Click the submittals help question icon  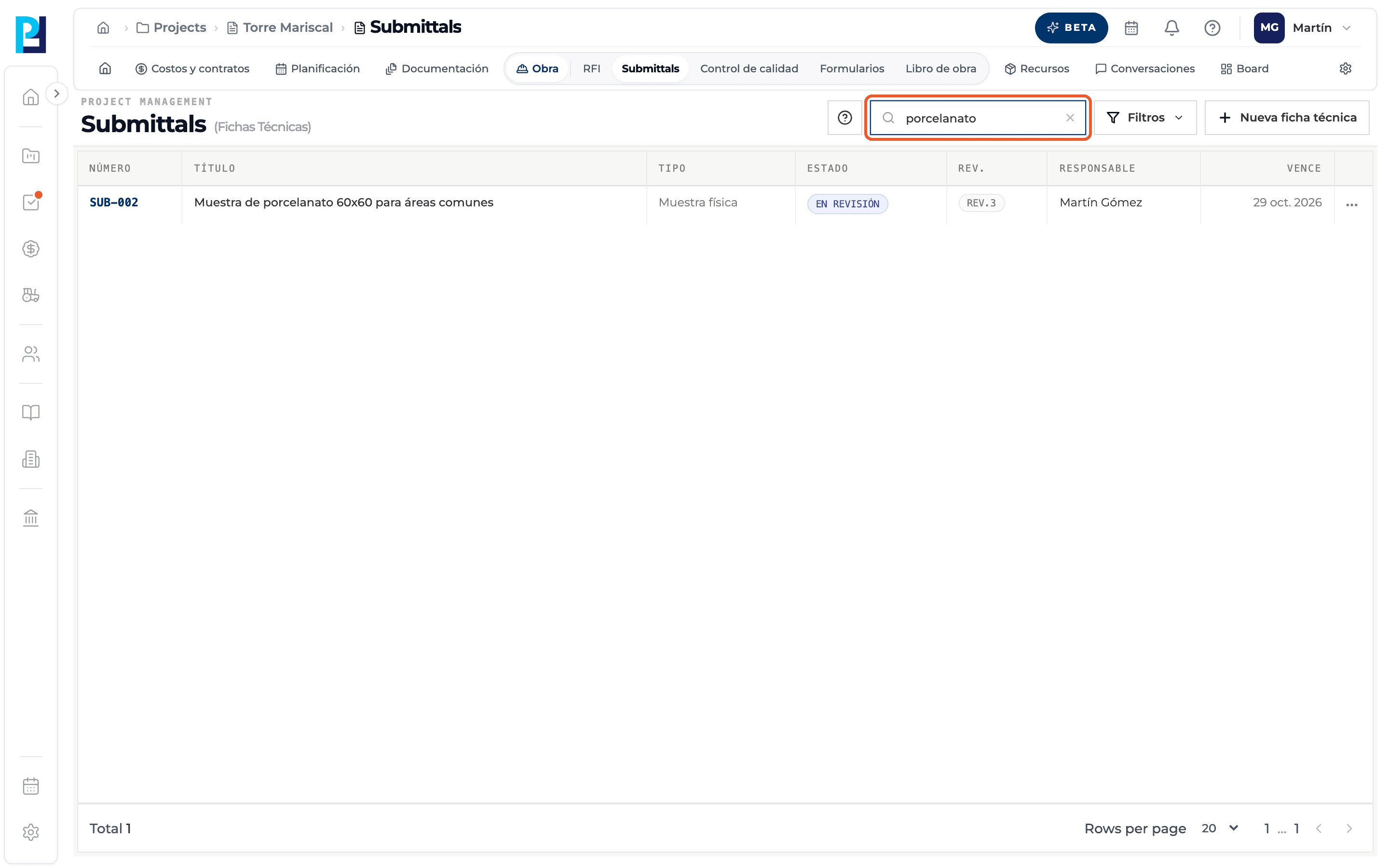(844, 118)
